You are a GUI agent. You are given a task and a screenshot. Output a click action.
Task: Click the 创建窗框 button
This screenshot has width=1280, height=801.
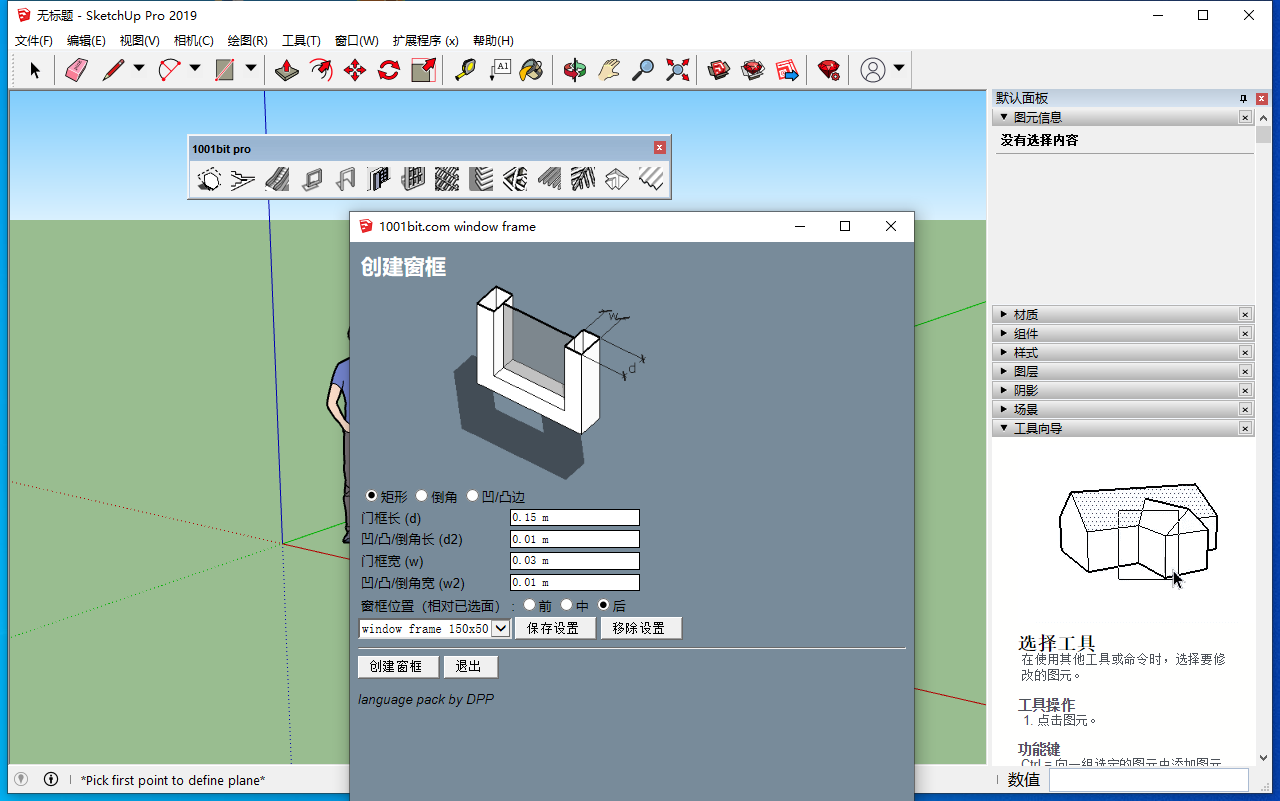point(397,667)
